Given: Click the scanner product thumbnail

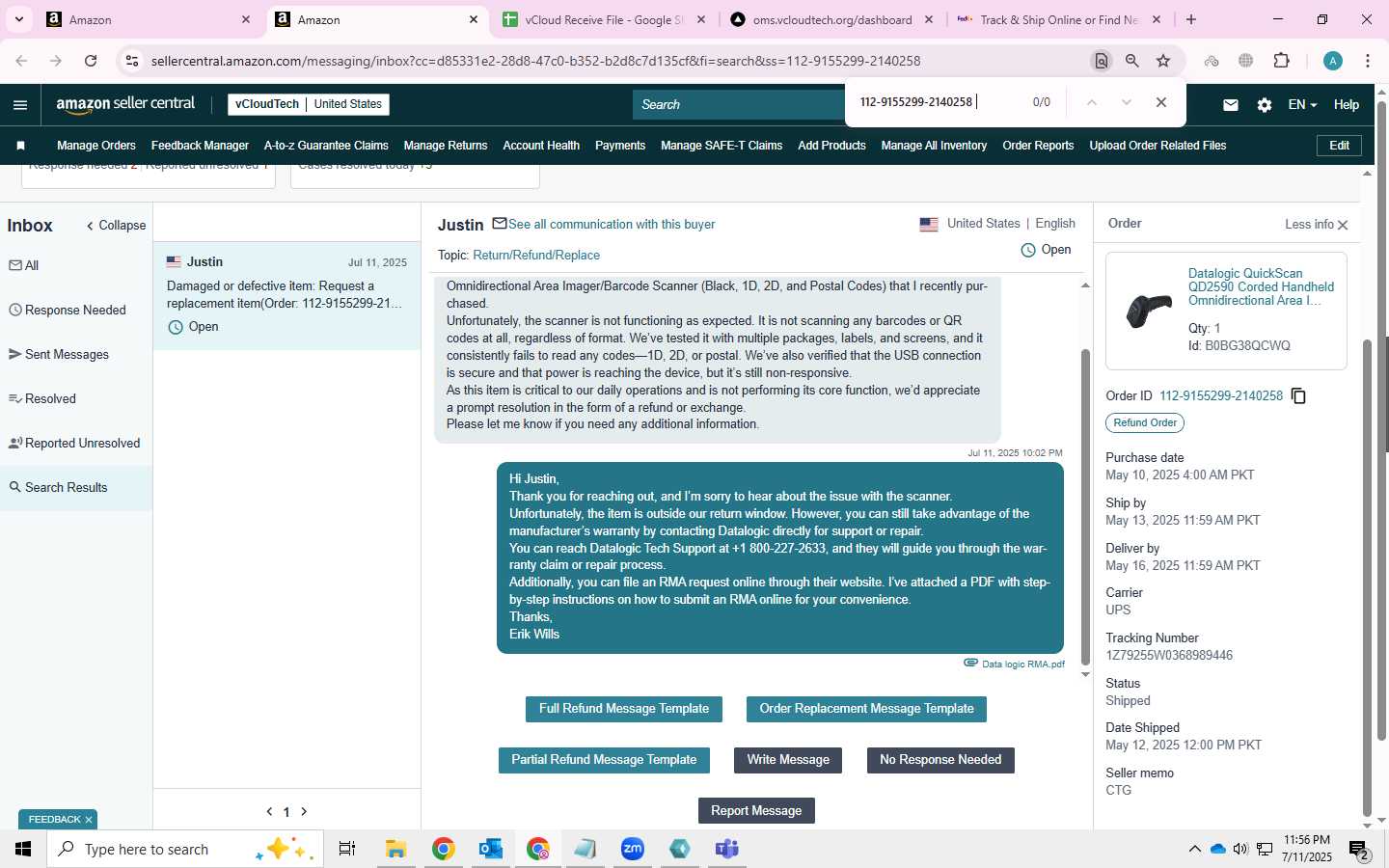Looking at the screenshot, I should click(x=1149, y=311).
